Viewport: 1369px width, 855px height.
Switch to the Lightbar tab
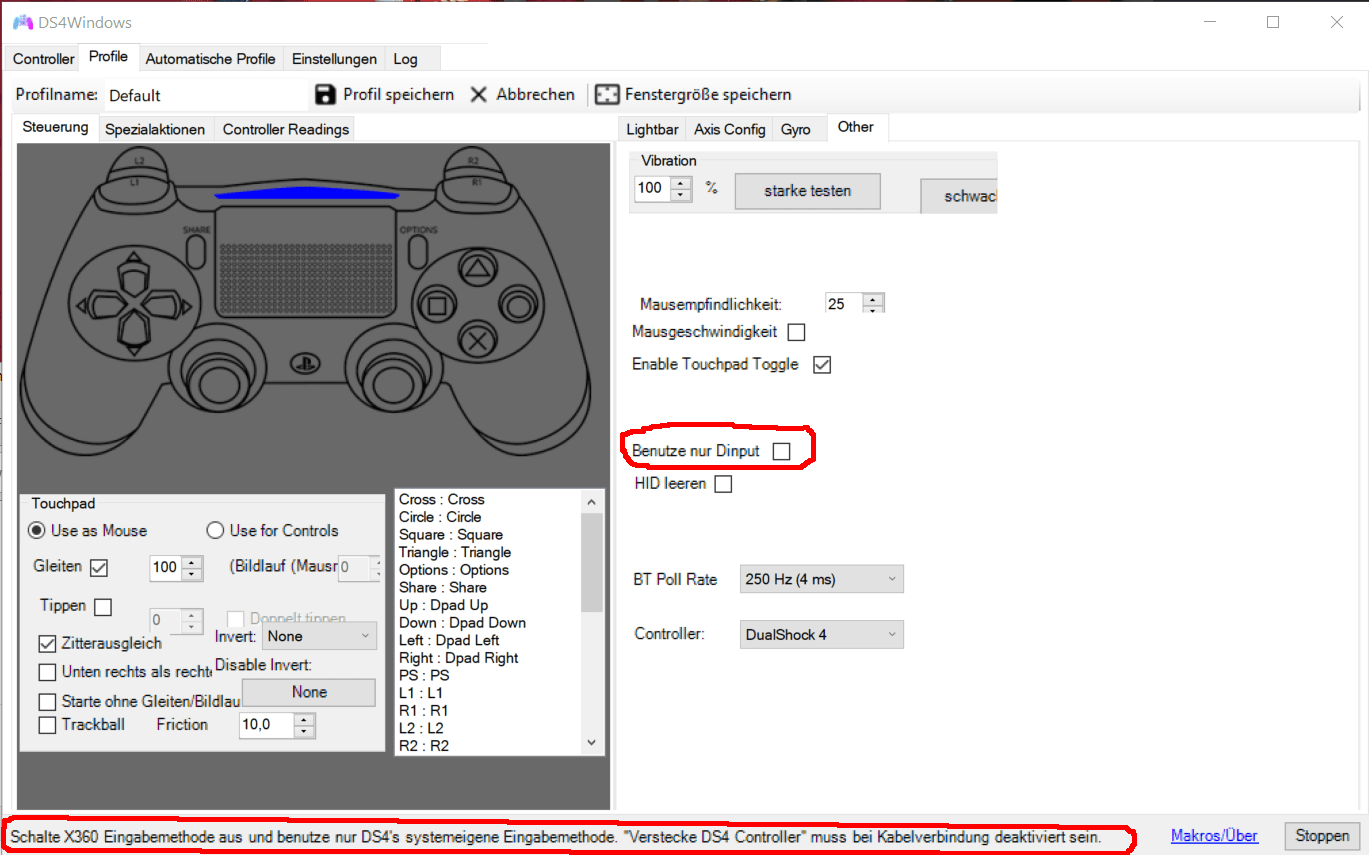pos(653,129)
